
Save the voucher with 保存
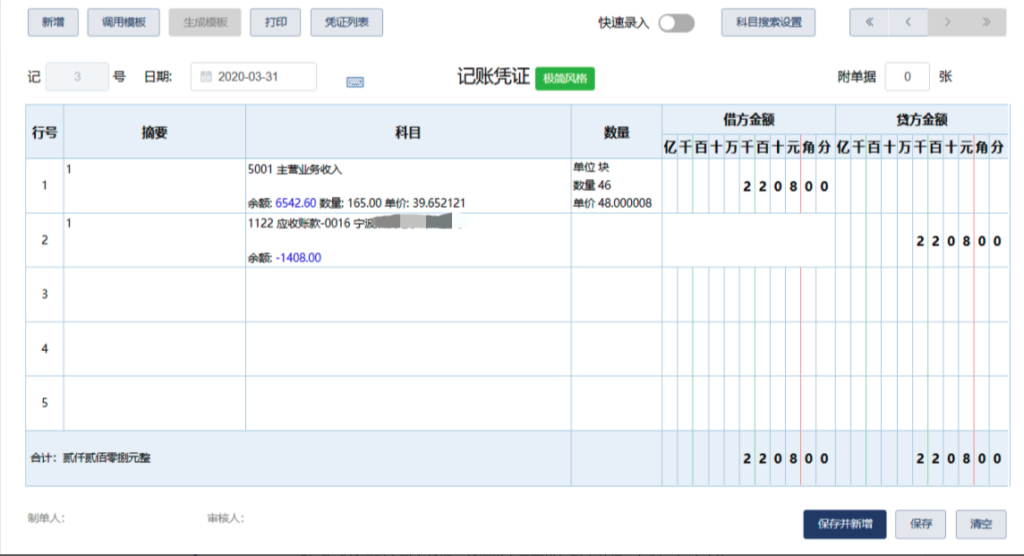(921, 524)
